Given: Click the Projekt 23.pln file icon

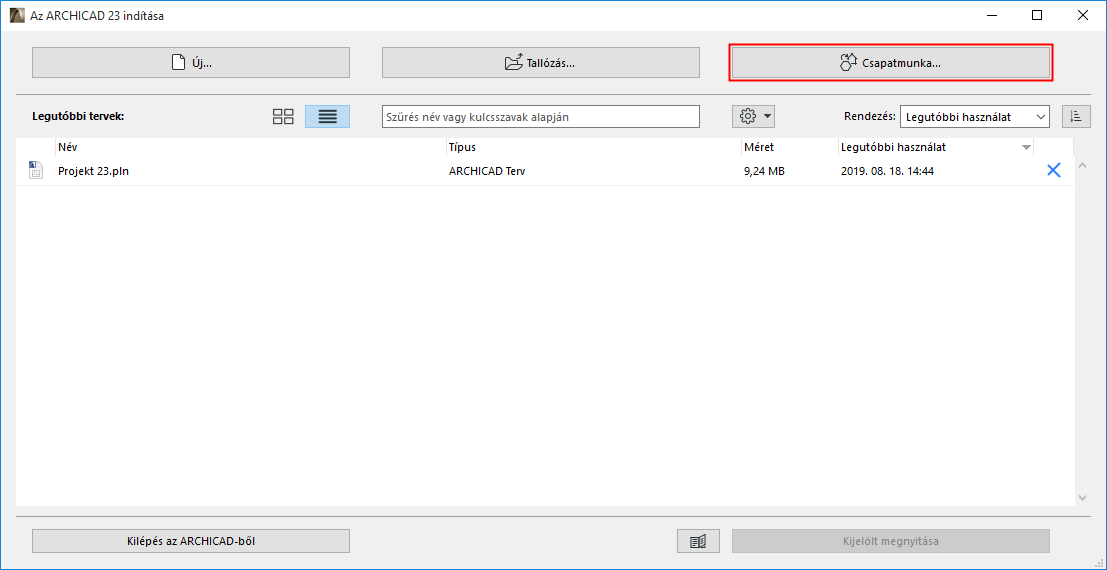Looking at the screenshot, I should pyautogui.click(x=35, y=170).
